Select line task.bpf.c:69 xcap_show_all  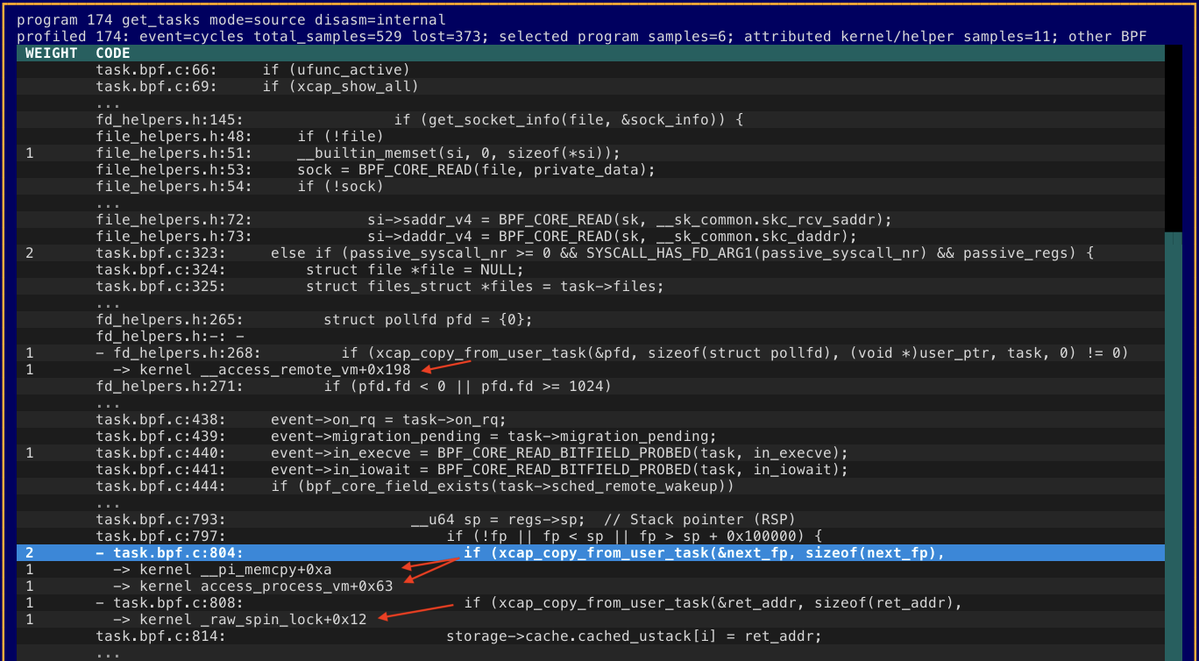click(590, 86)
